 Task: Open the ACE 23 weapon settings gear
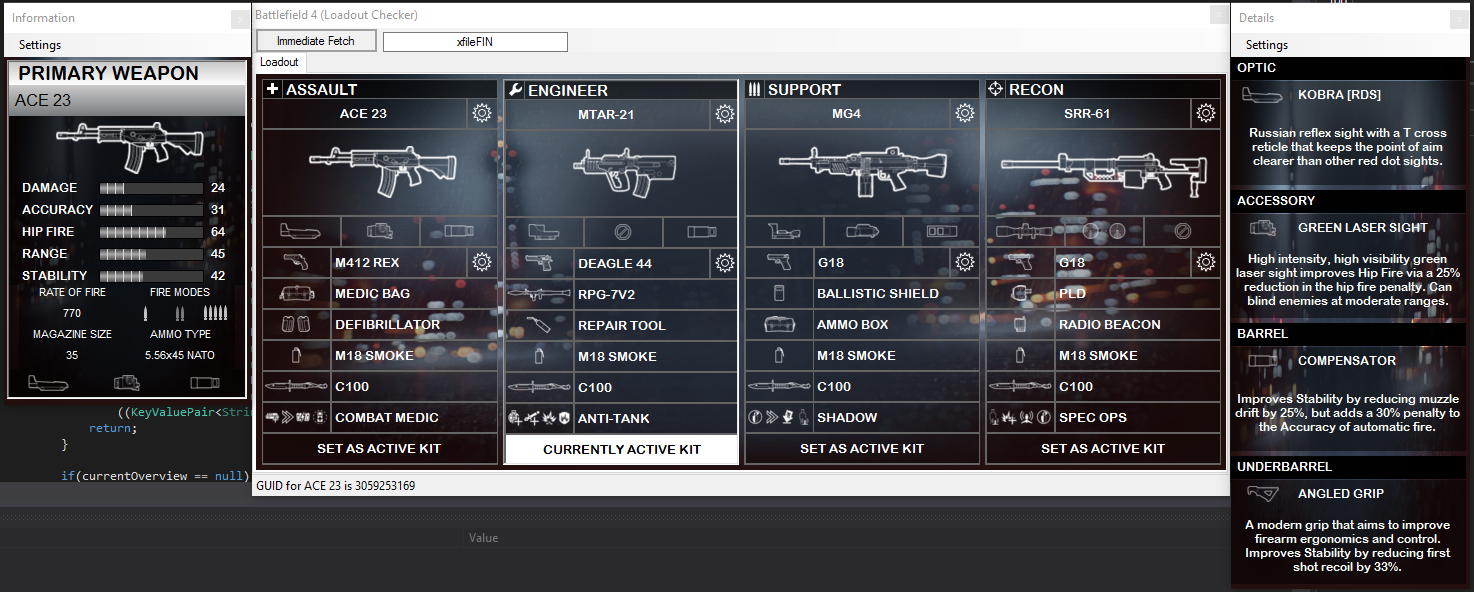(x=482, y=113)
